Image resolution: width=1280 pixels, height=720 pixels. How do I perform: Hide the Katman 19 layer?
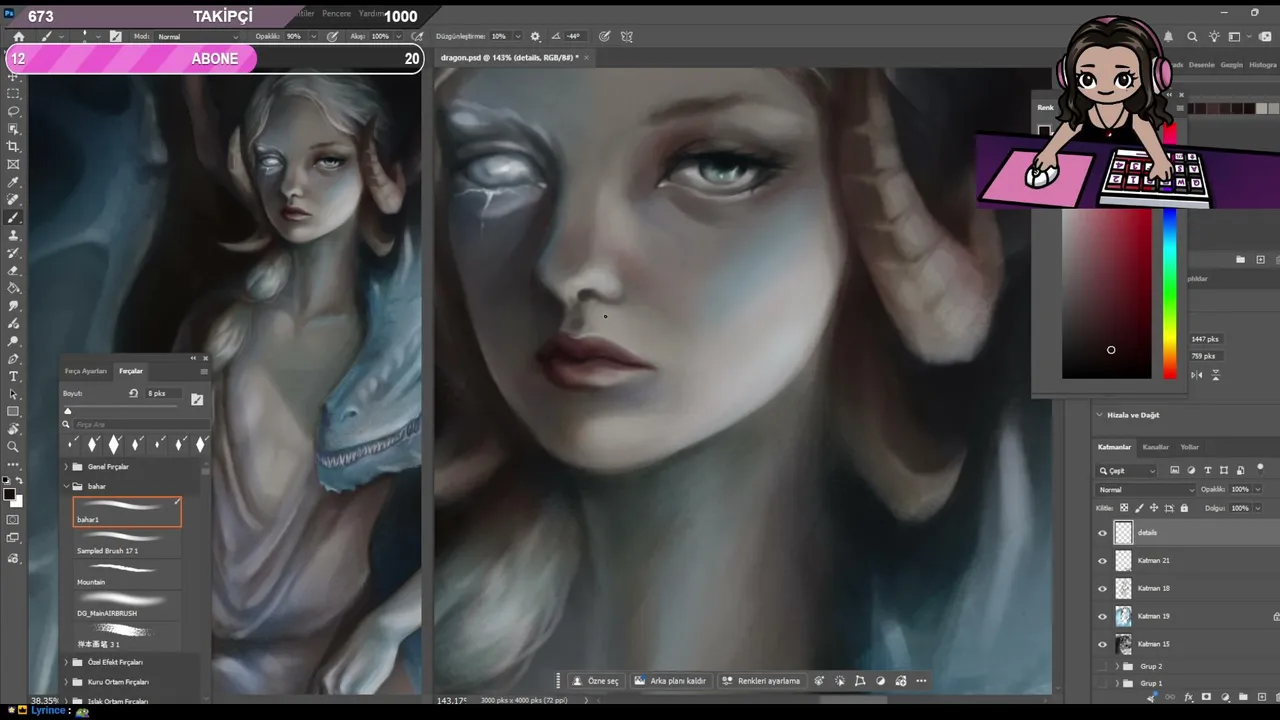pyautogui.click(x=1103, y=616)
